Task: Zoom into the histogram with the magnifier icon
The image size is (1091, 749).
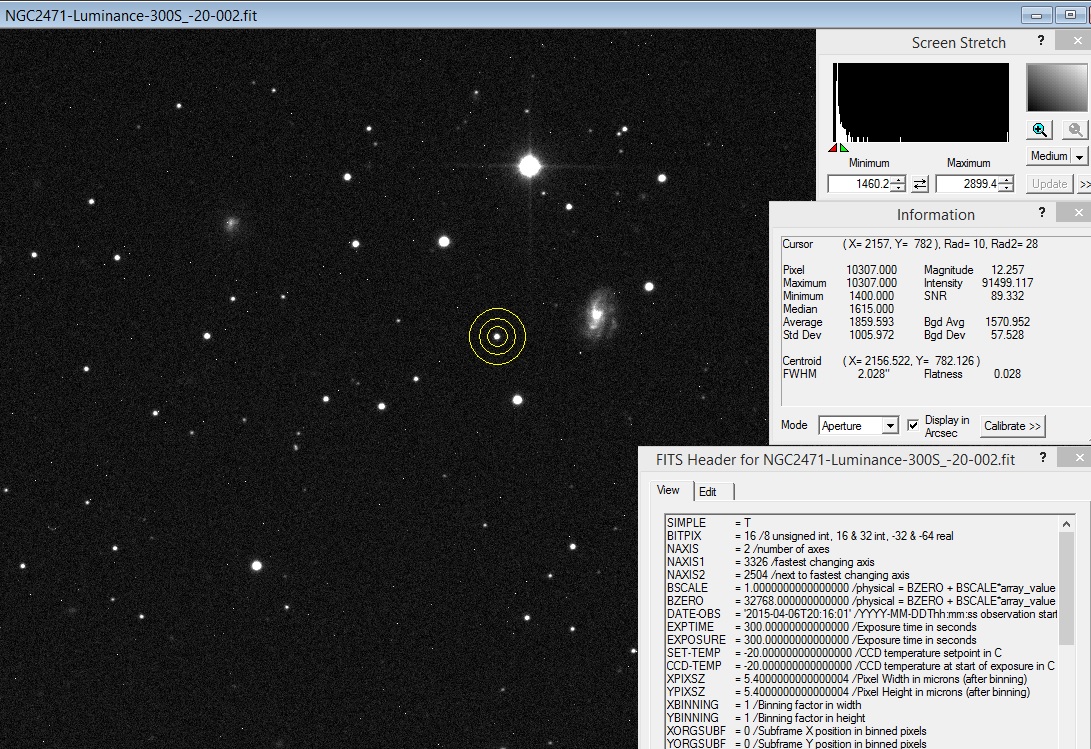Action: 1038,130
